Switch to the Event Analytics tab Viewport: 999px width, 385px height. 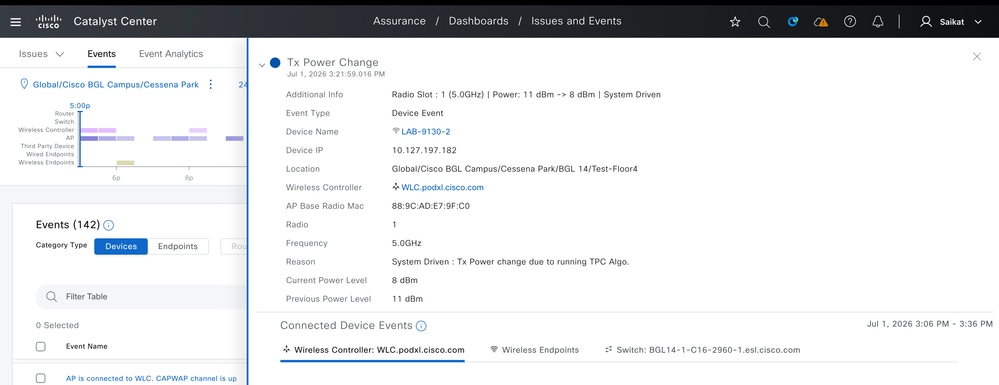pyautogui.click(x=171, y=54)
